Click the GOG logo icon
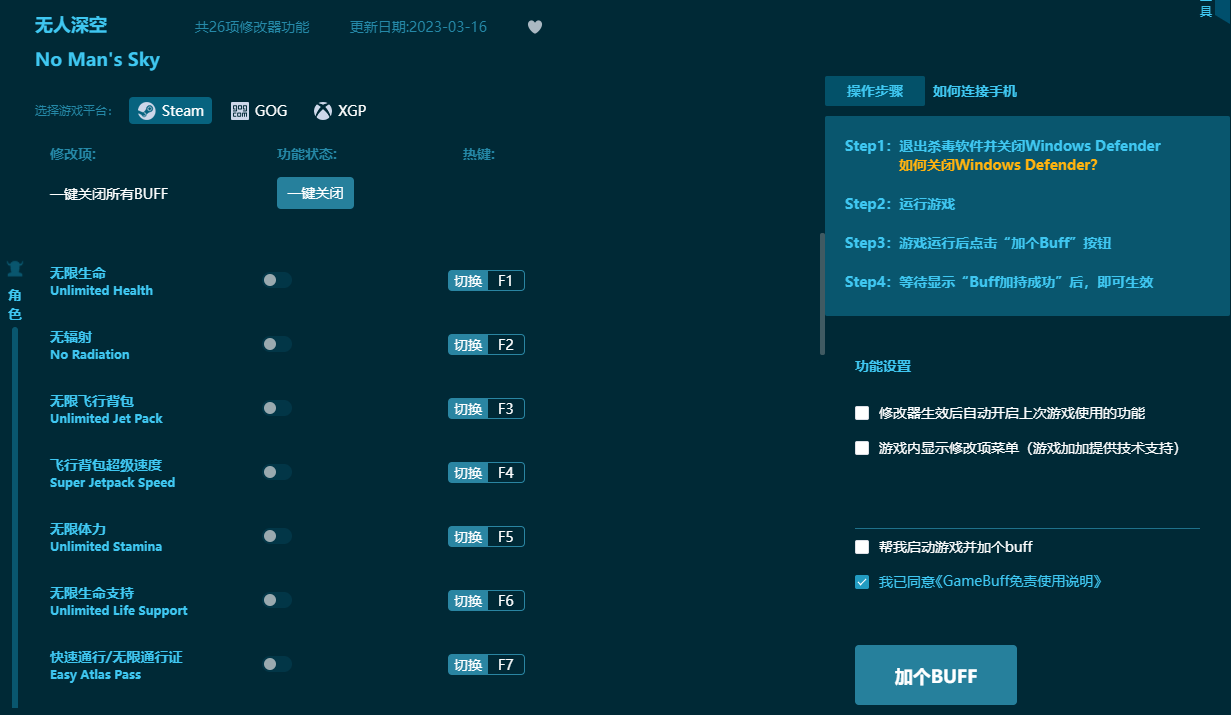This screenshot has height=715, width=1231. coord(240,111)
